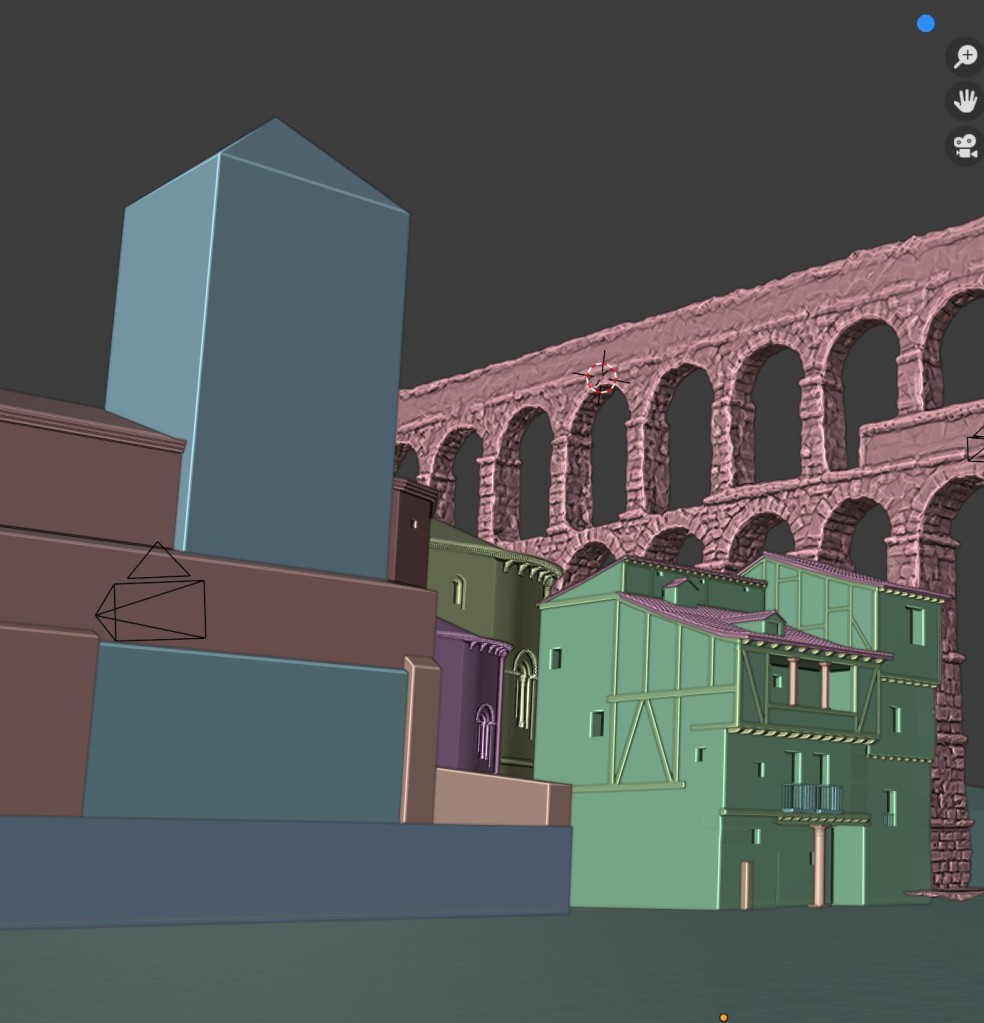Click the red-white 3D cursor
The width and height of the screenshot is (984, 1023).
tap(601, 378)
